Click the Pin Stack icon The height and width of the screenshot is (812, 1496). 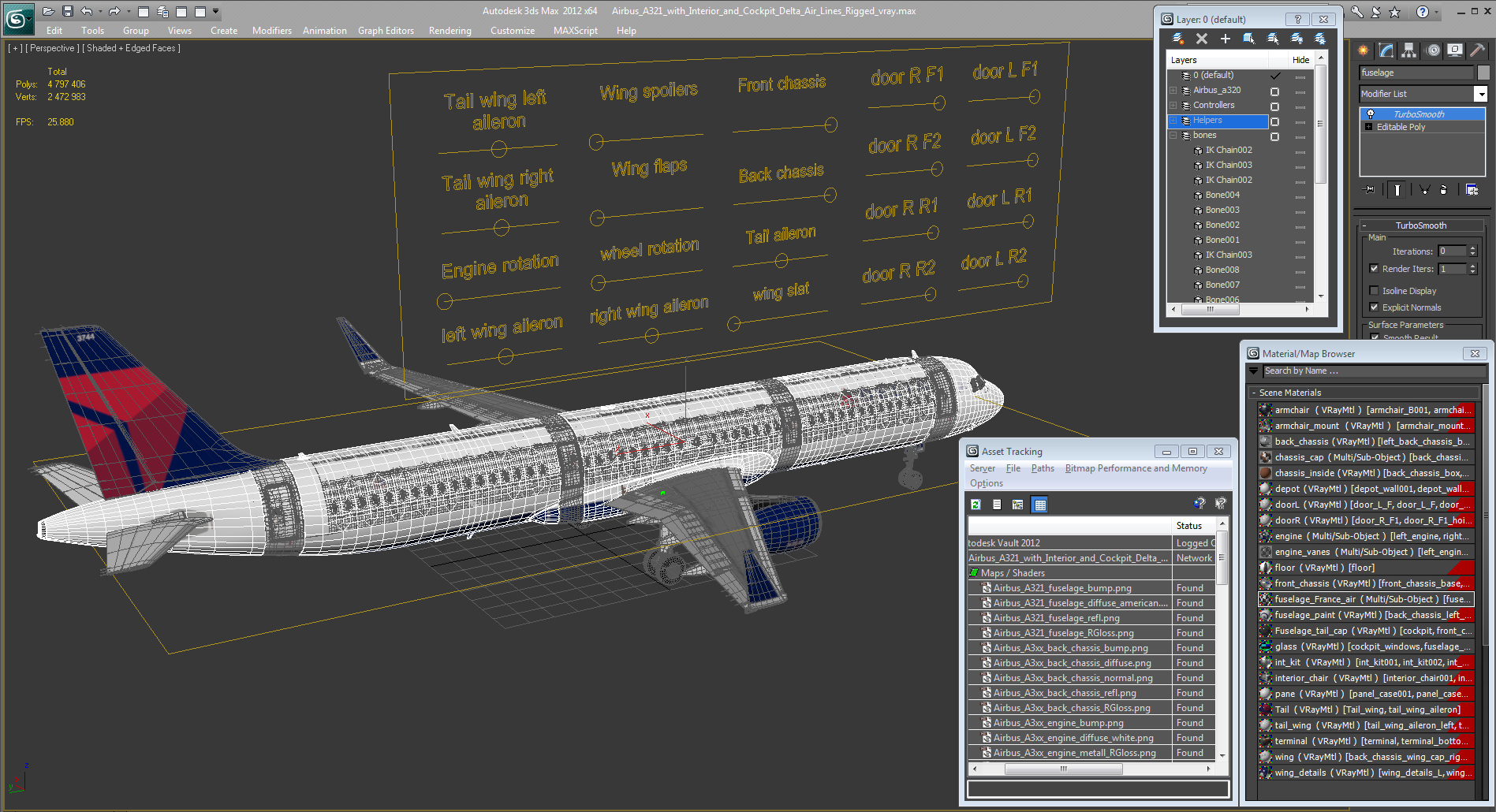tap(1370, 190)
